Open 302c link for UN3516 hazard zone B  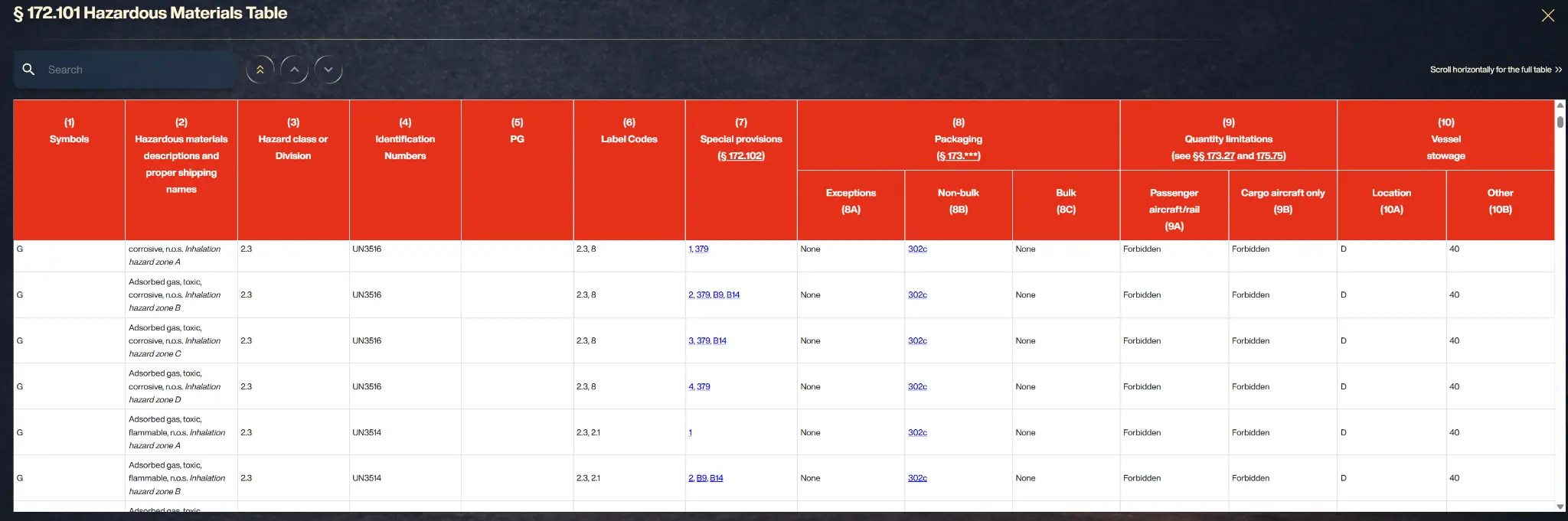[x=917, y=295]
